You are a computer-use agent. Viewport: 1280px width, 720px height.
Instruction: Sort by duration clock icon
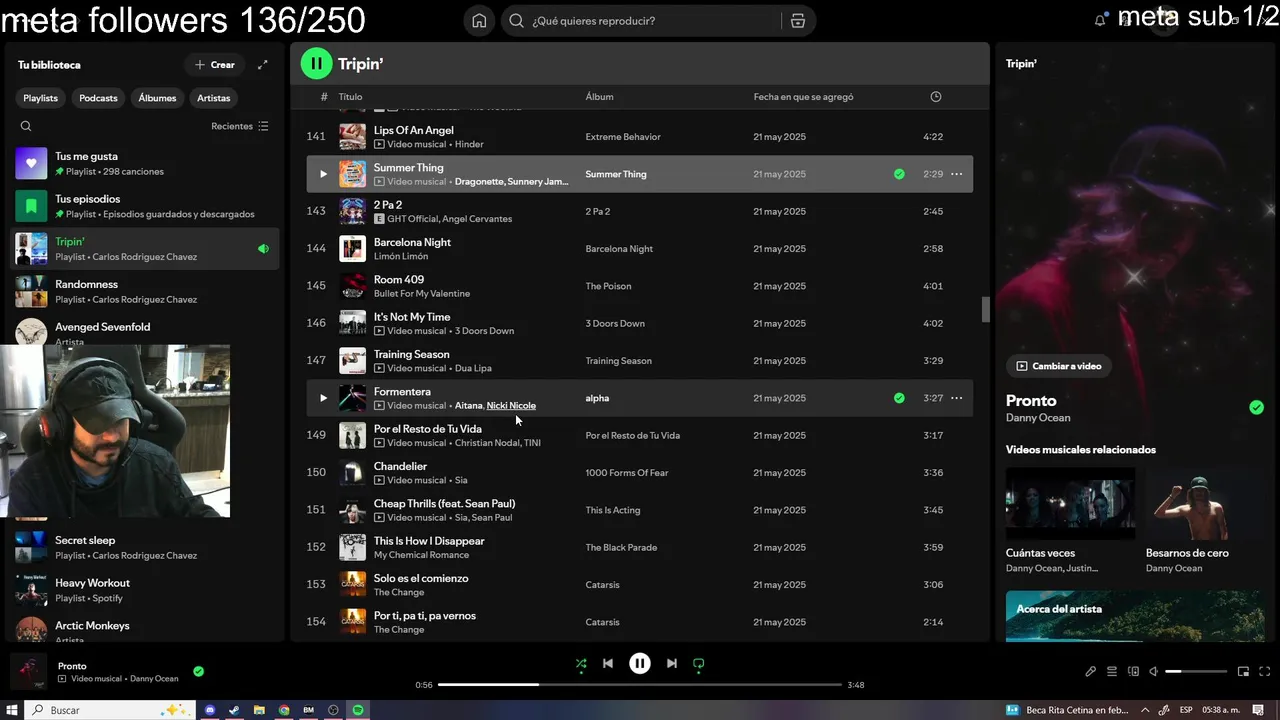tap(936, 97)
